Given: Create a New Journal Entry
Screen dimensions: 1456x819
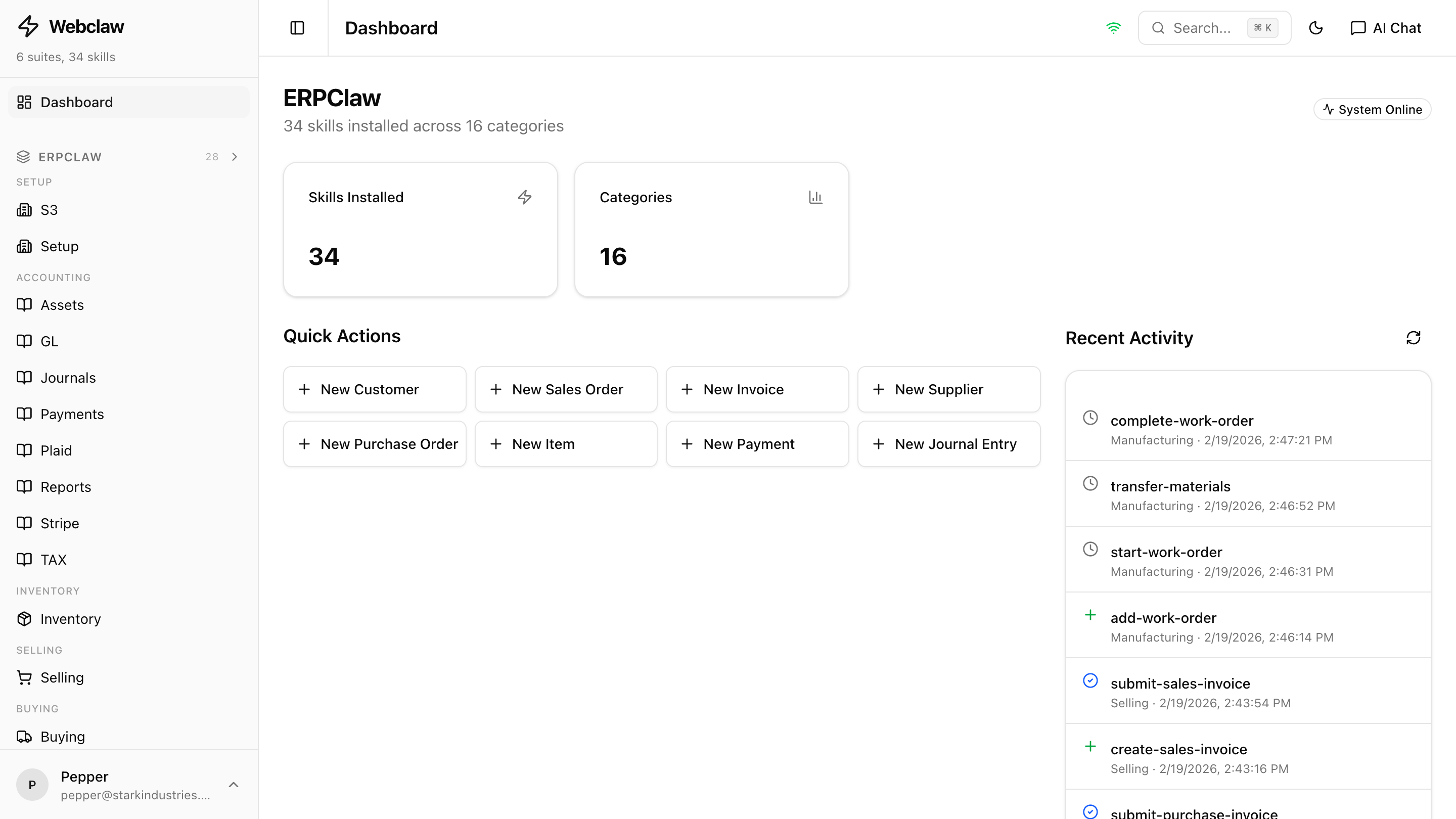Looking at the screenshot, I should tap(948, 444).
